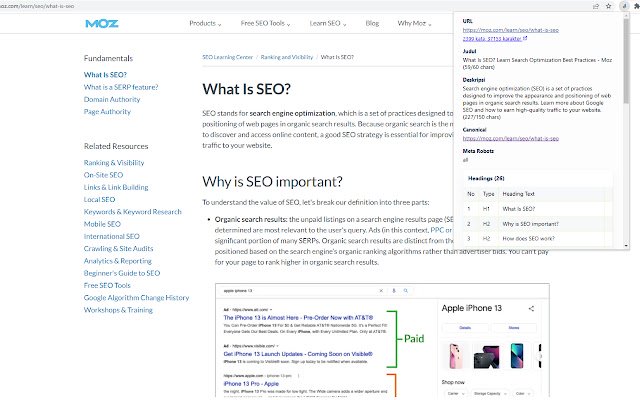Screen dimensions: 640x400
Task: Click the Canonical URL link in popup
Action: click(x=511, y=138)
